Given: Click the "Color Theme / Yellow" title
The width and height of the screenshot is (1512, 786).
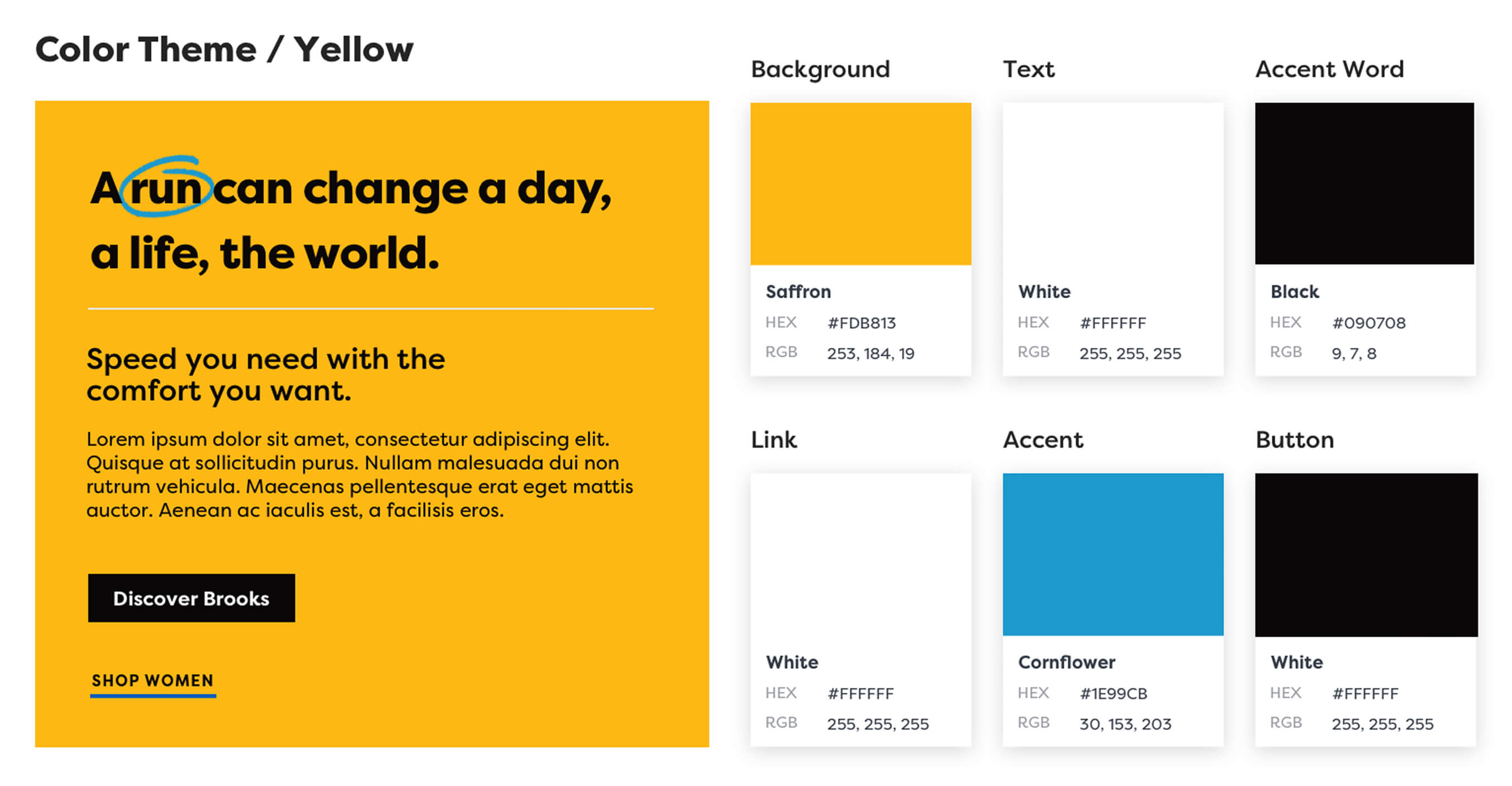Looking at the screenshot, I should pyautogui.click(x=224, y=49).
